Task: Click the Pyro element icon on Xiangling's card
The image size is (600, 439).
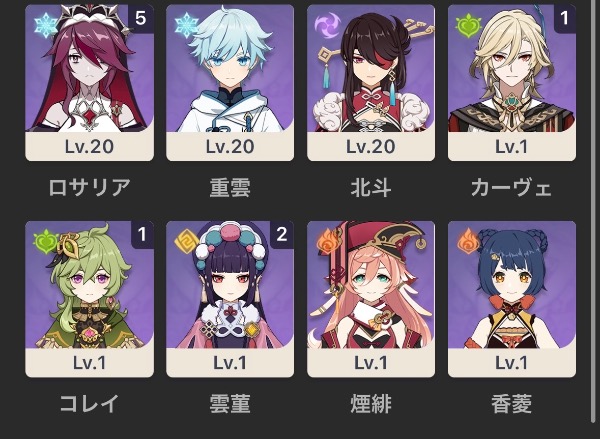Action: (x=469, y=241)
